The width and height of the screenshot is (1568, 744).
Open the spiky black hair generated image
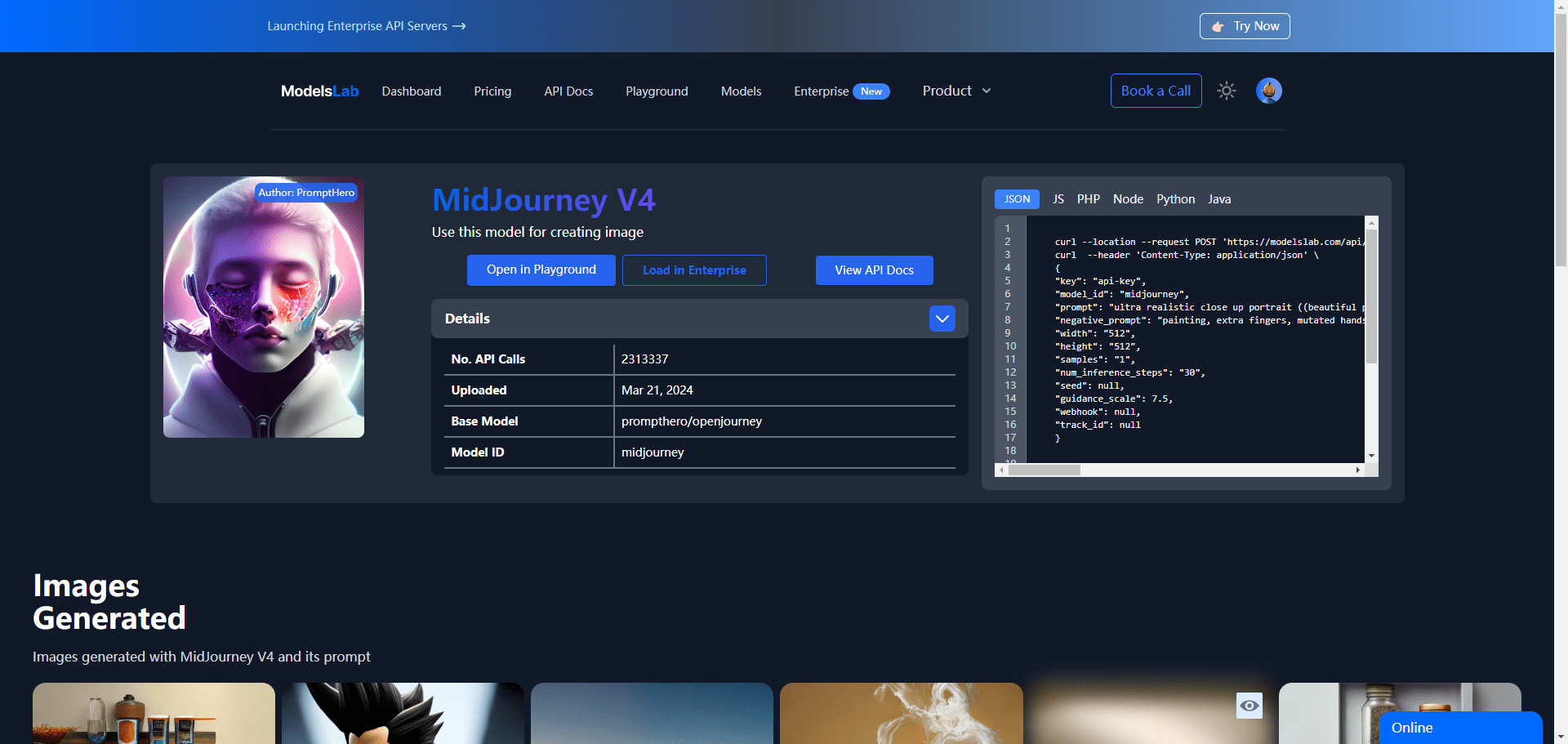click(x=403, y=713)
